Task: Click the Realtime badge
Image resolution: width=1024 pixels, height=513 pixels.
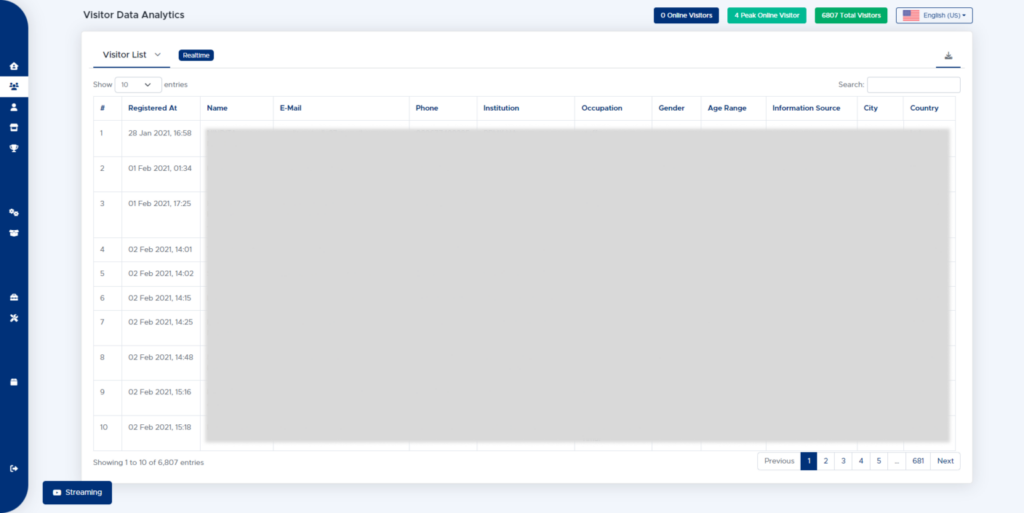Action: (x=196, y=55)
